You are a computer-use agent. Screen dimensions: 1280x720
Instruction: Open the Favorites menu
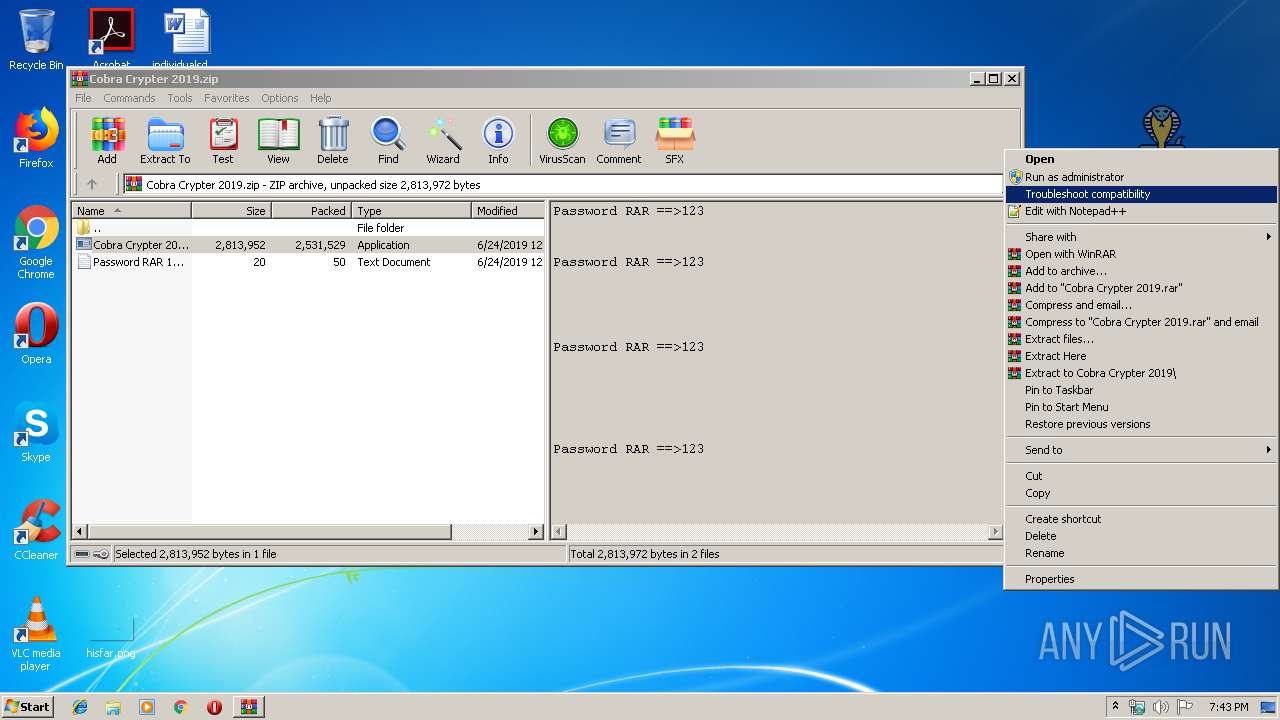(x=227, y=98)
